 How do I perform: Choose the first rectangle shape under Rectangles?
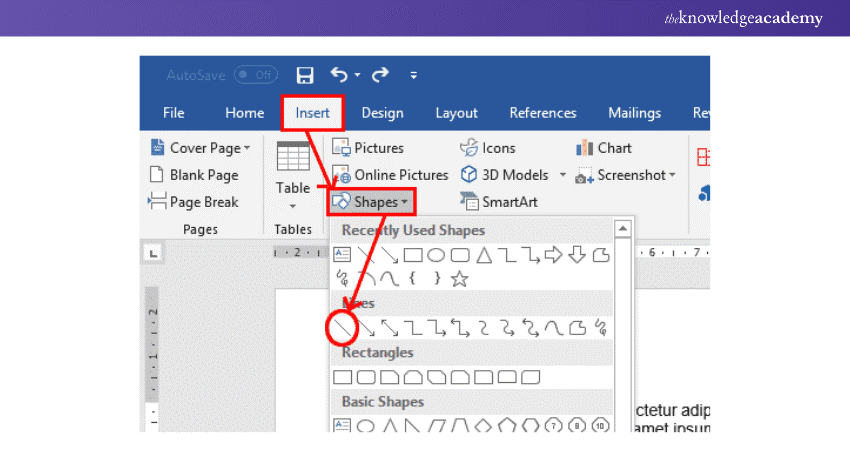[343, 377]
